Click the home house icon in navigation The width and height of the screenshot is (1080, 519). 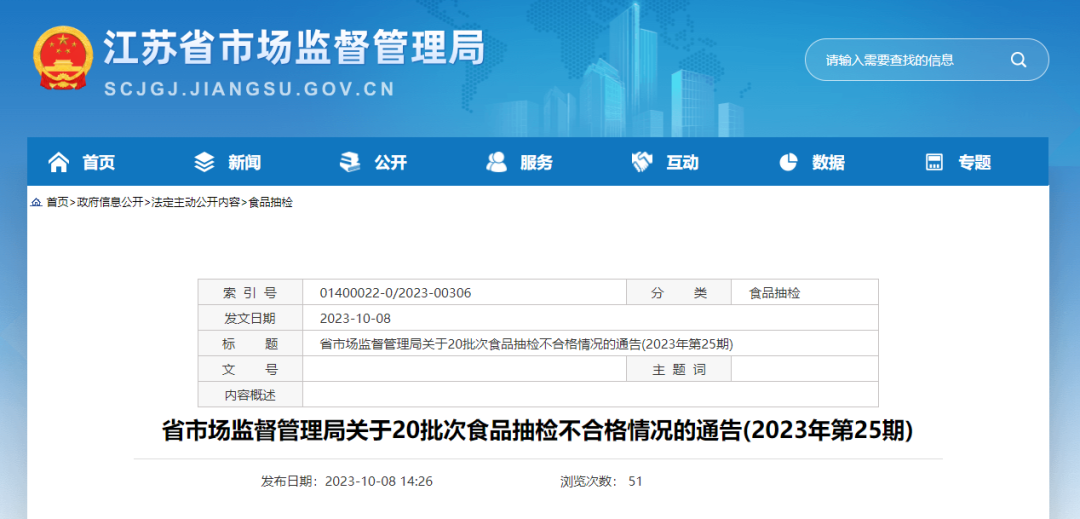pos(59,162)
